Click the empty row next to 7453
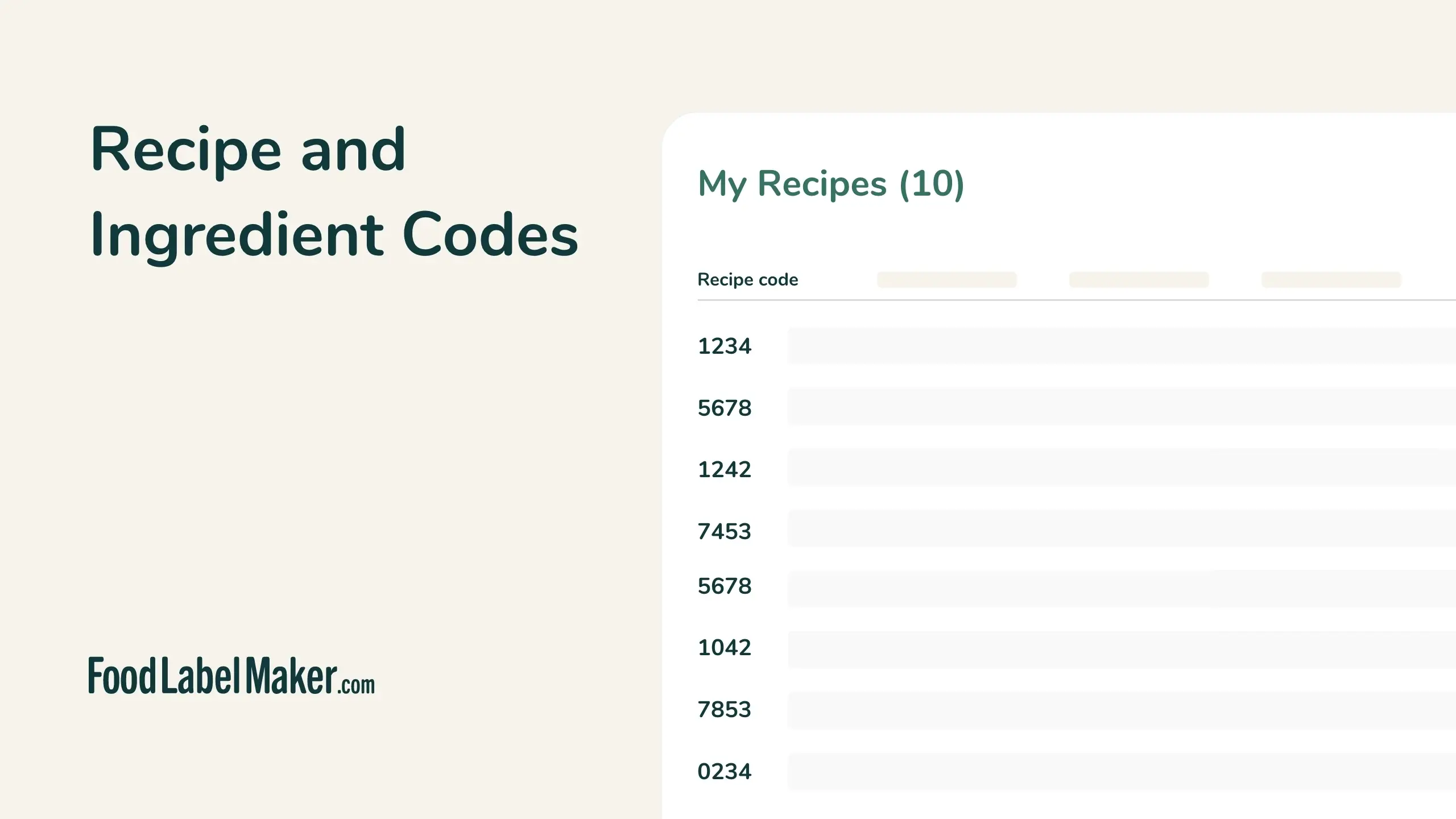This screenshot has height=819, width=1456. point(1081,531)
